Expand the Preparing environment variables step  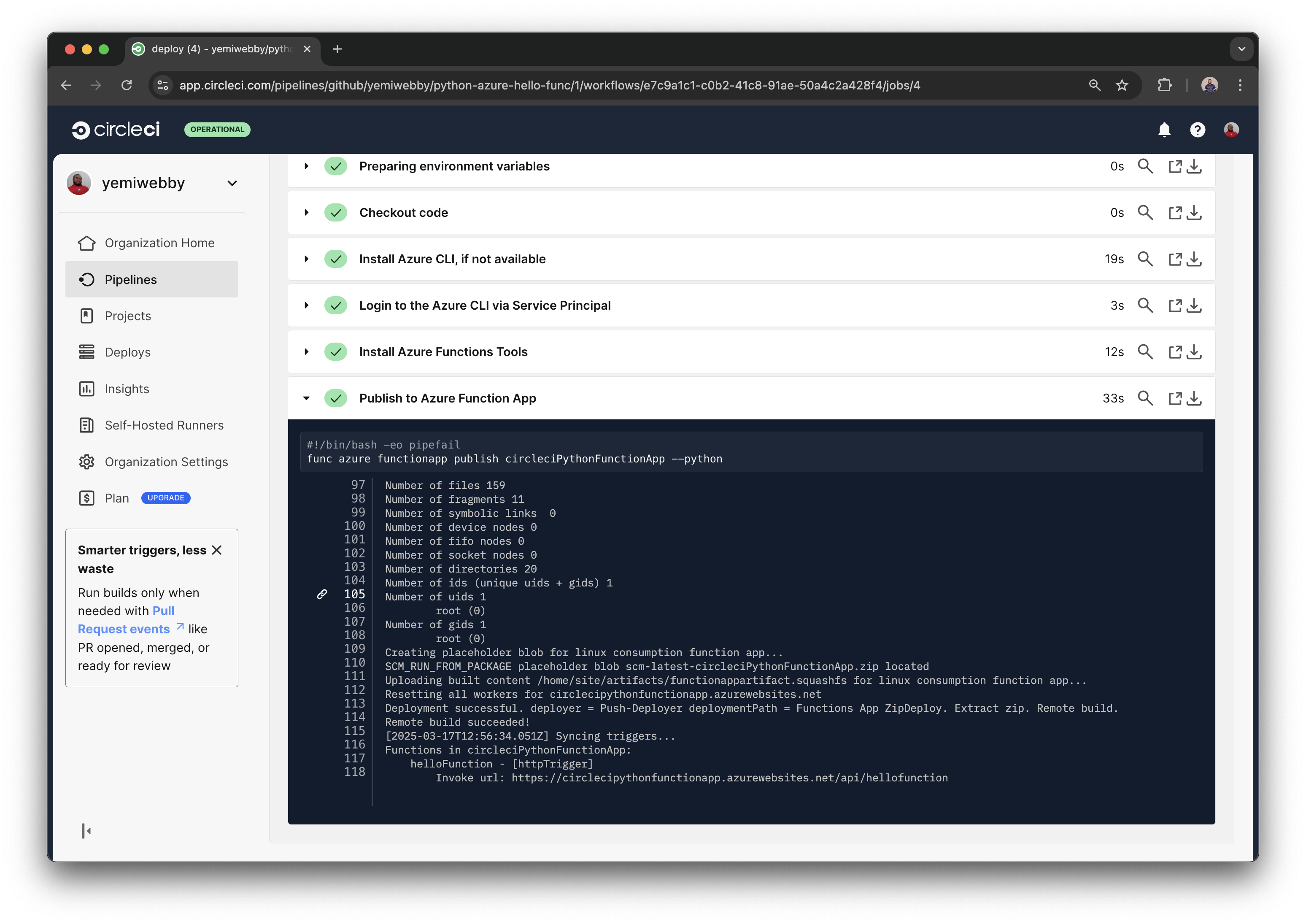(x=307, y=166)
